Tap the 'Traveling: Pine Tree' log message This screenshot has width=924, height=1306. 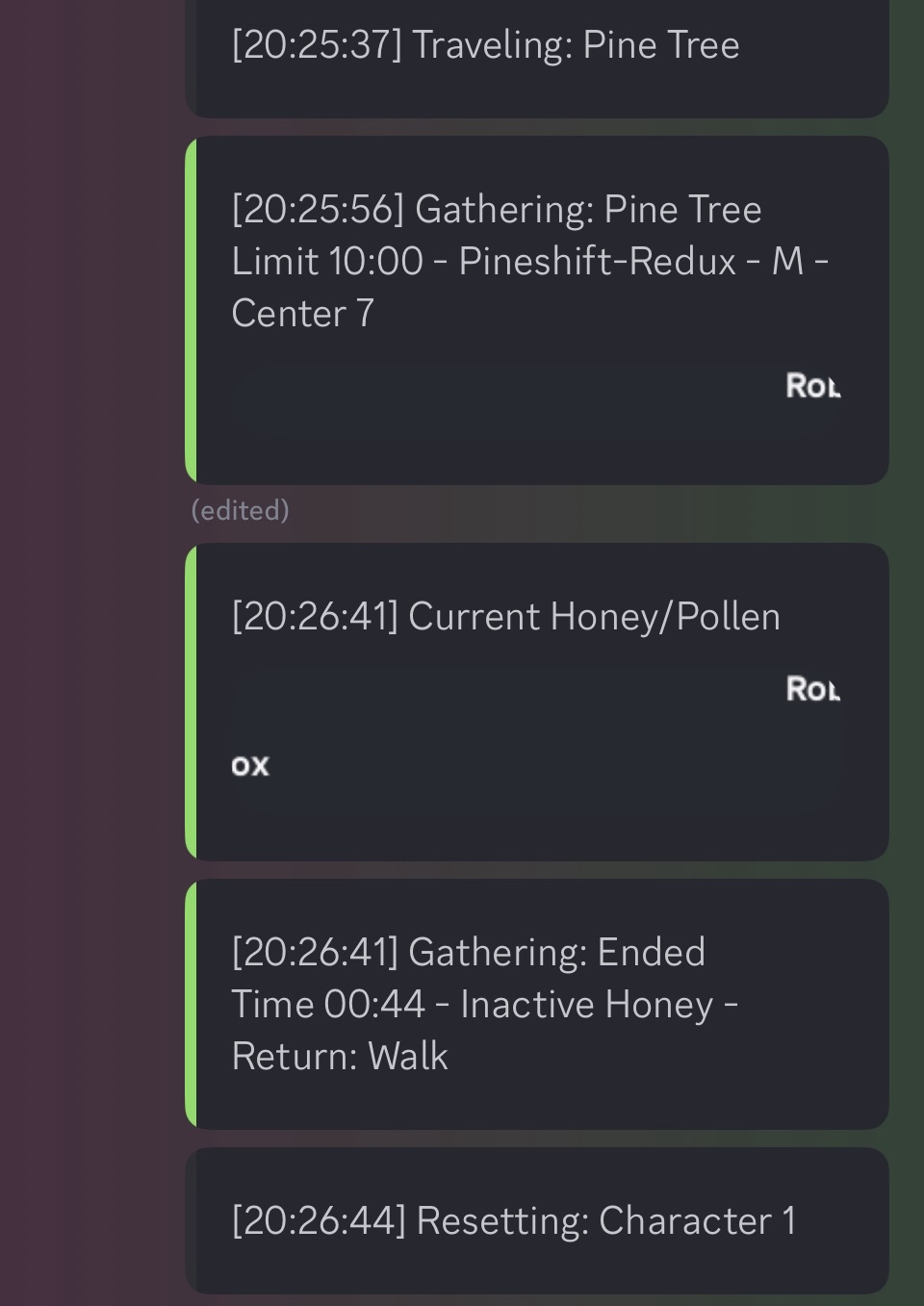(485, 45)
